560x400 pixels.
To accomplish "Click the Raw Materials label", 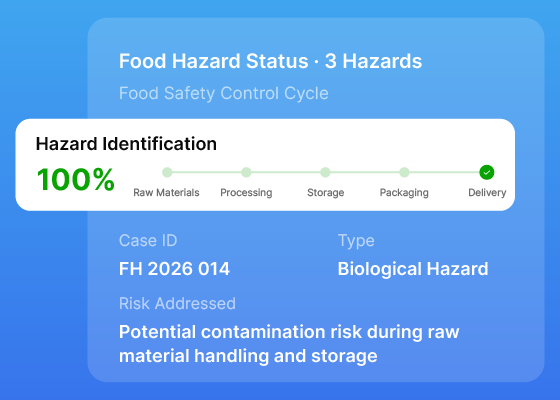I will click(166, 192).
